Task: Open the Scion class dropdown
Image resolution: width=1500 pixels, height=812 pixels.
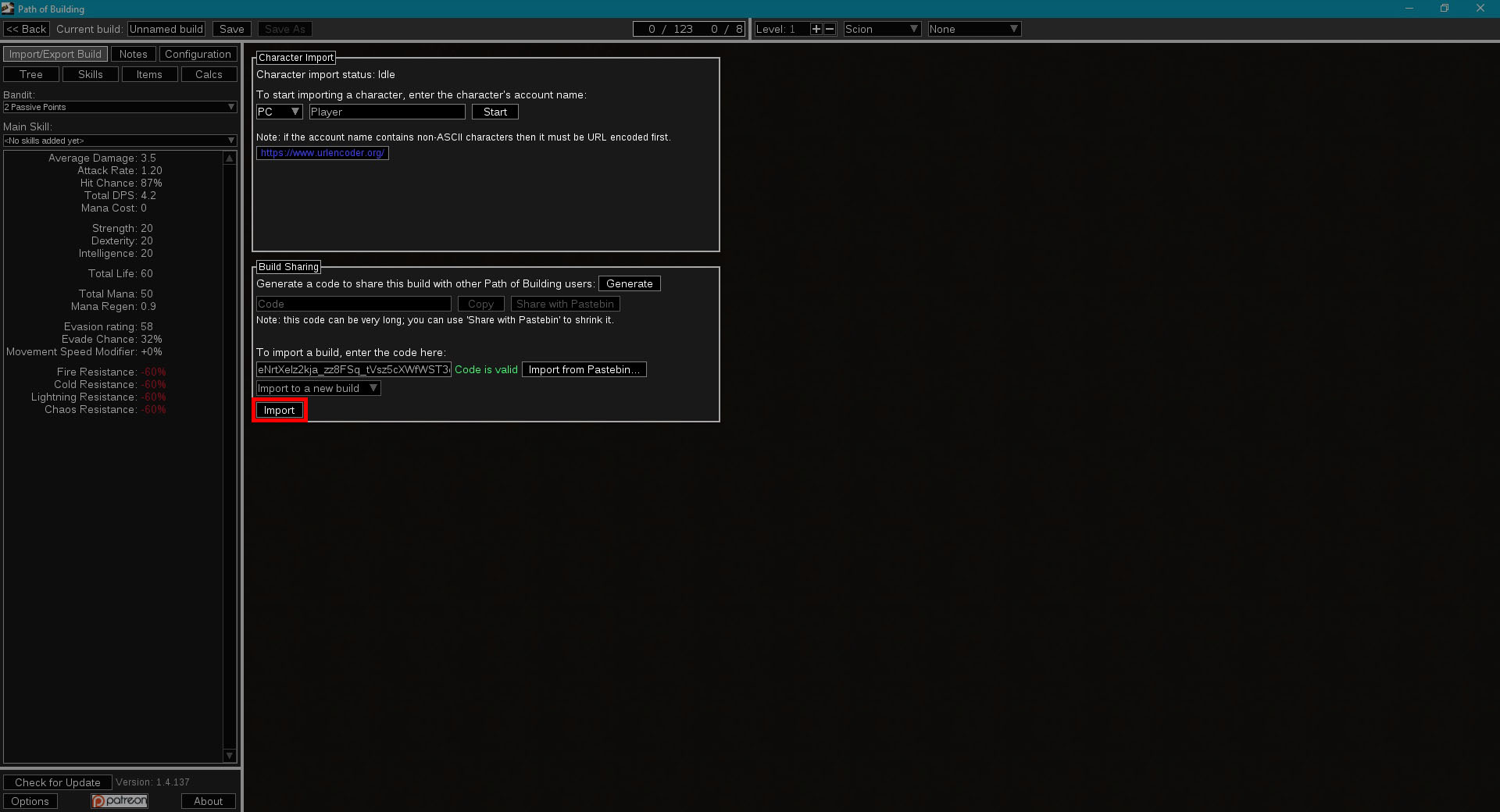Action: (x=882, y=29)
